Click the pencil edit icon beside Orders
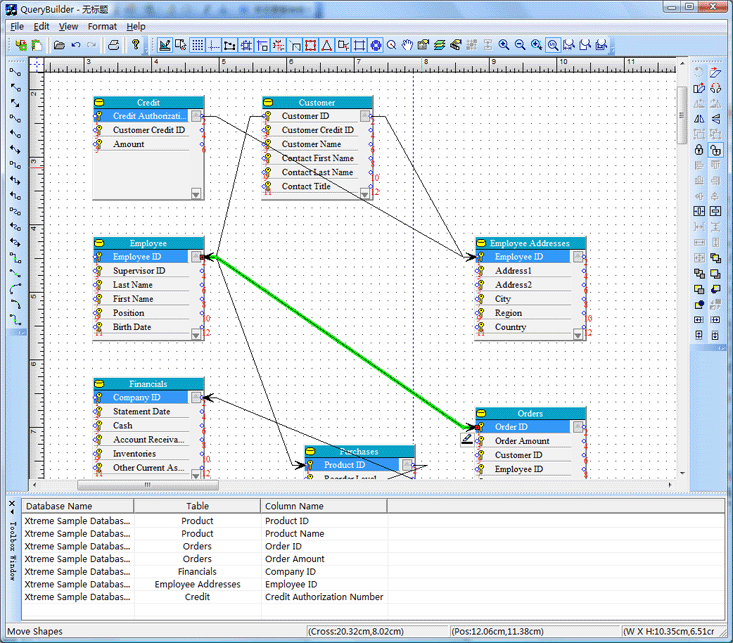The width and height of the screenshot is (733, 643). click(x=467, y=439)
